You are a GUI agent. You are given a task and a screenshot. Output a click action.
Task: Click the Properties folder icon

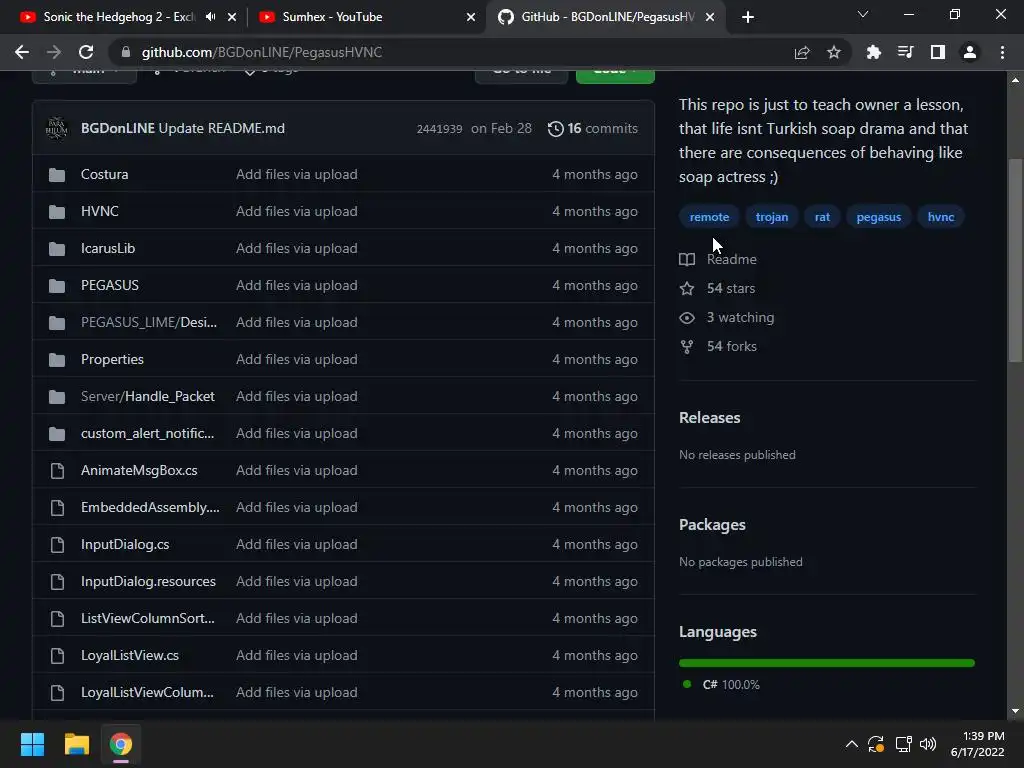point(57,359)
